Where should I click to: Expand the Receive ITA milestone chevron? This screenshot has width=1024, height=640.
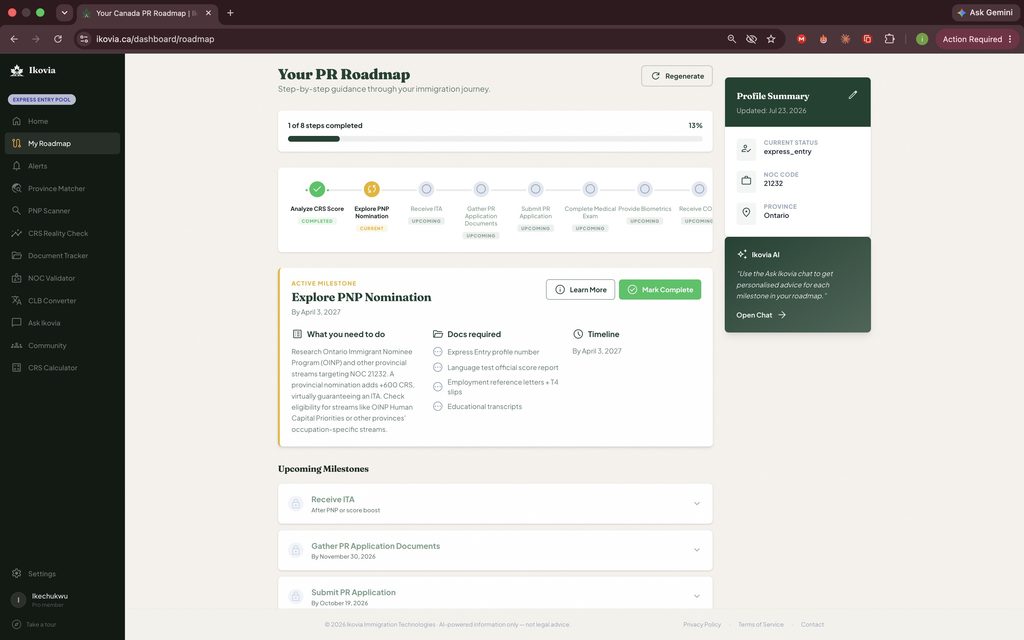[697, 504]
